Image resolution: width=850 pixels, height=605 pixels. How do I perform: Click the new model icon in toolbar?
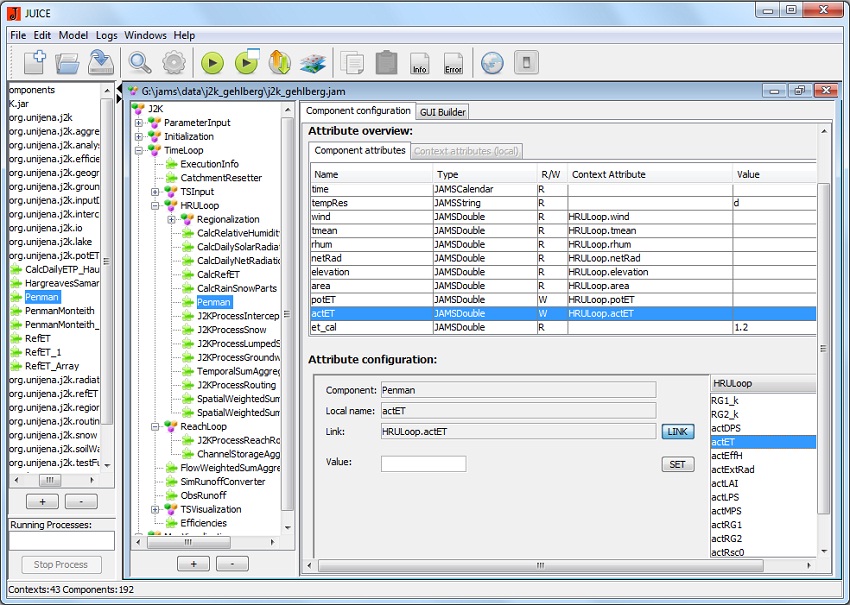[x=35, y=63]
